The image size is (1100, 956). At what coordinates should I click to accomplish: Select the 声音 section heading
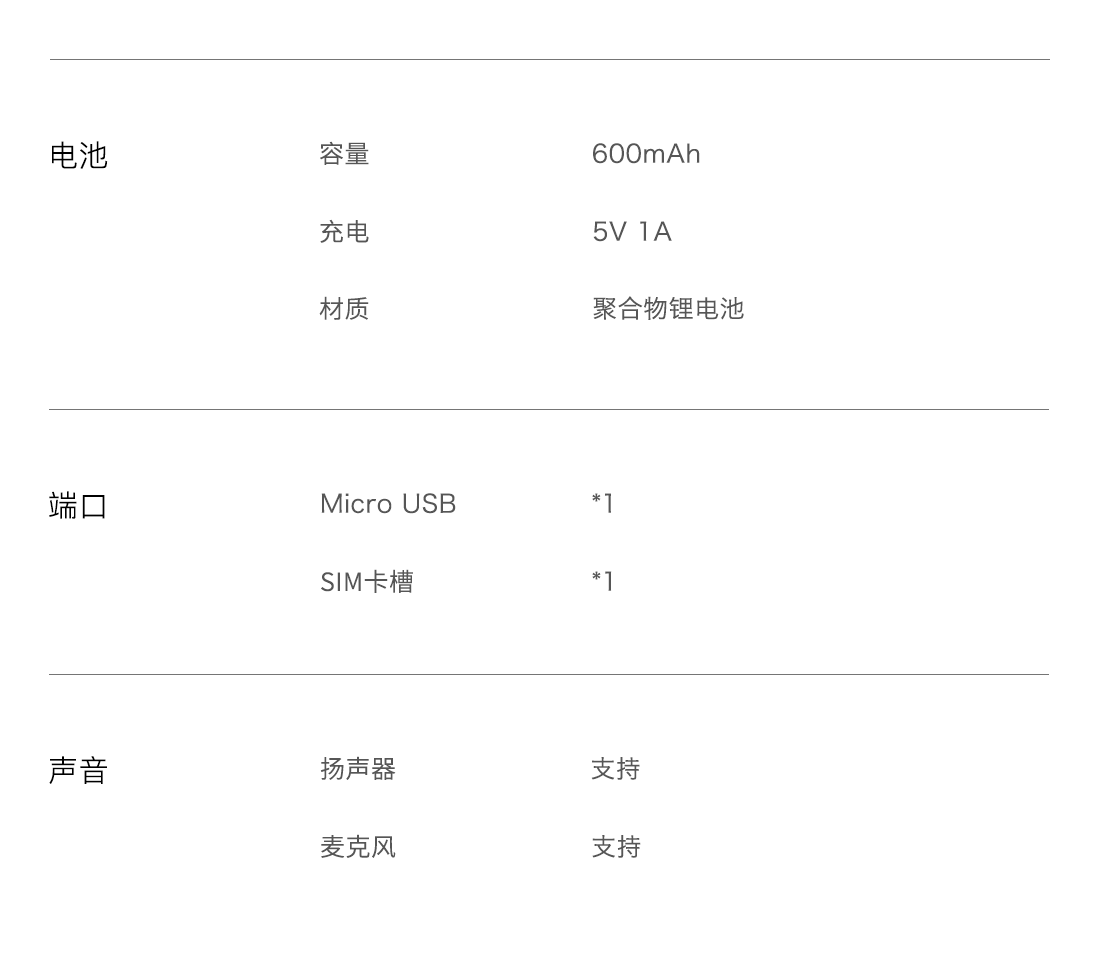(78, 770)
